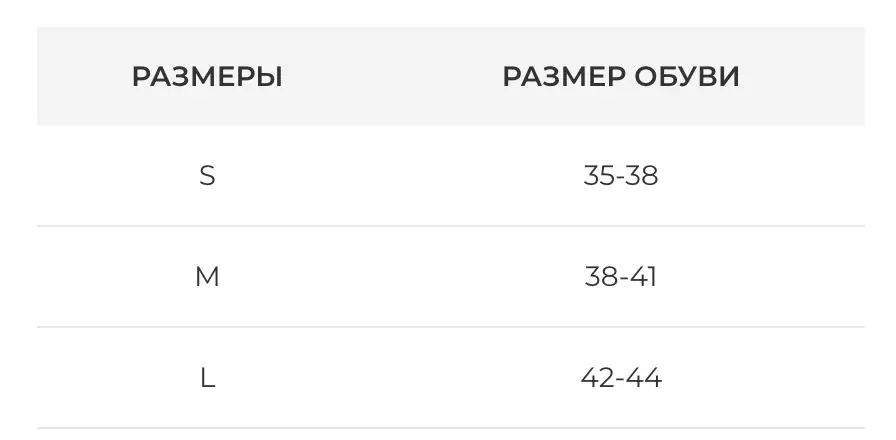Viewport: 896px width, 440px height.
Task: Click the 42-44 shoe size range
Action: pos(621,378)
